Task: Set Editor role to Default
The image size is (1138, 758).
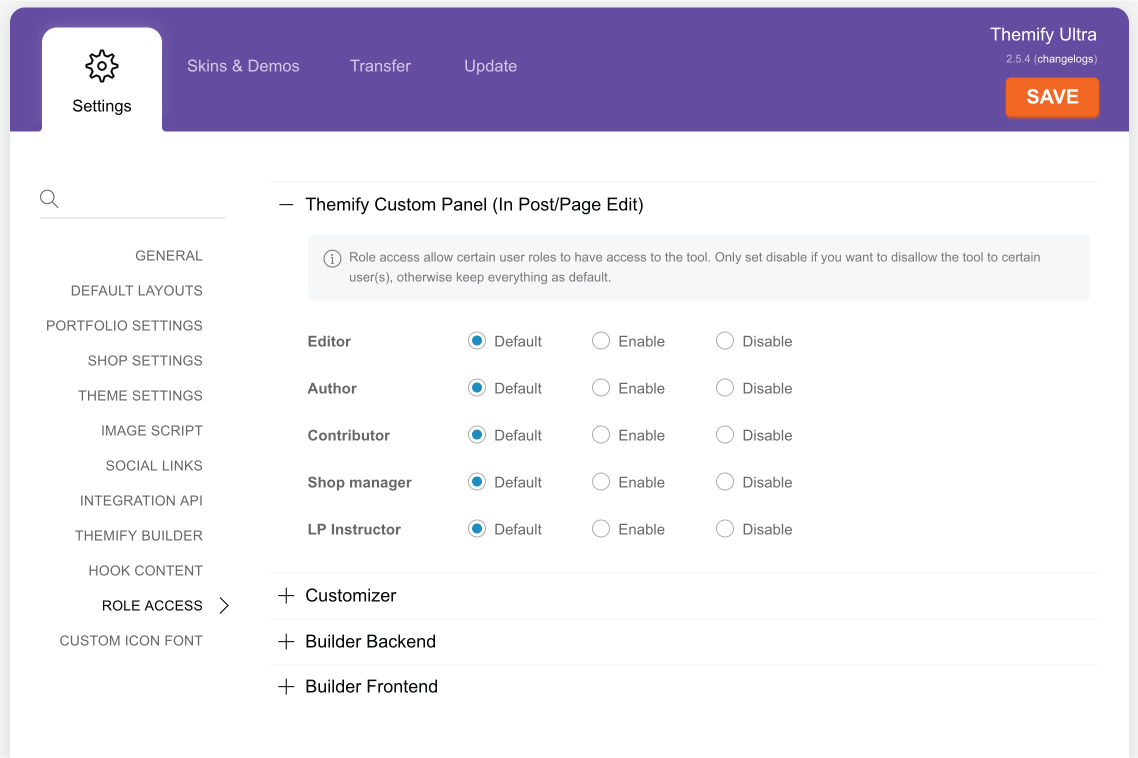Action: point(477,341)
